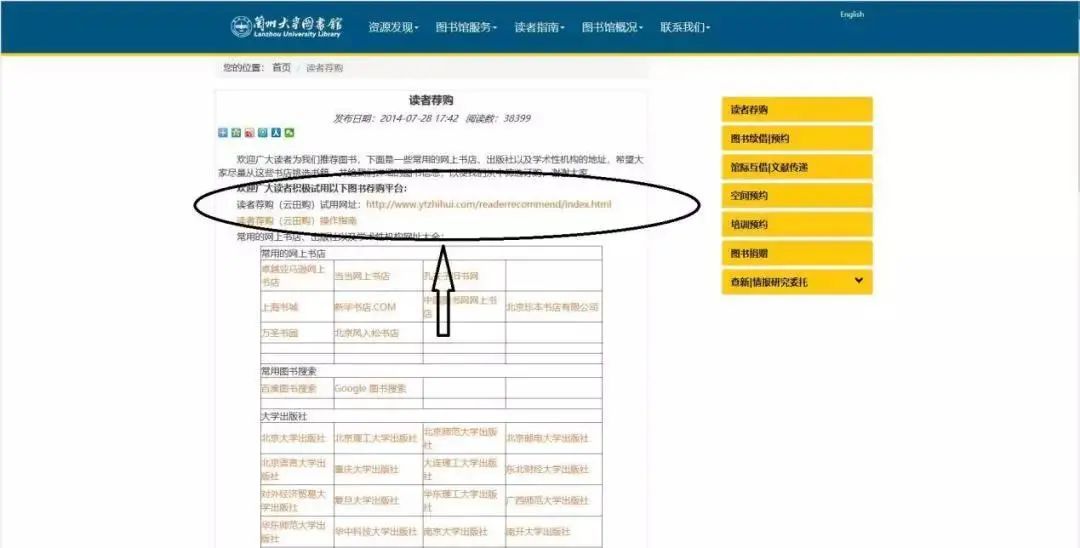Share via the green WeChat icon
The width and height of the screenshot is (1080, 548).
click(x=289, y=133)
